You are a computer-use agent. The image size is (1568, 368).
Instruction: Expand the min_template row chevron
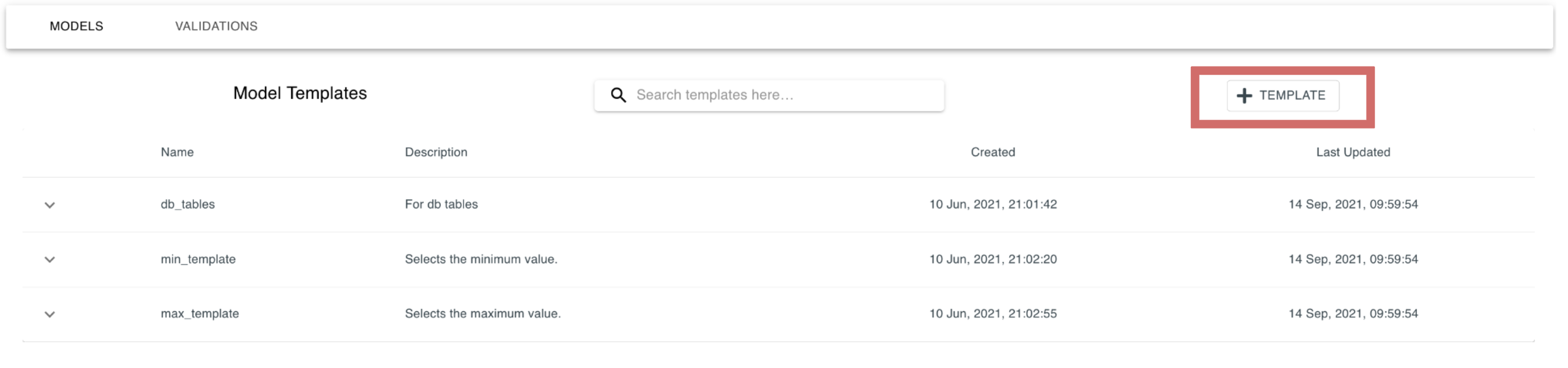50,259
